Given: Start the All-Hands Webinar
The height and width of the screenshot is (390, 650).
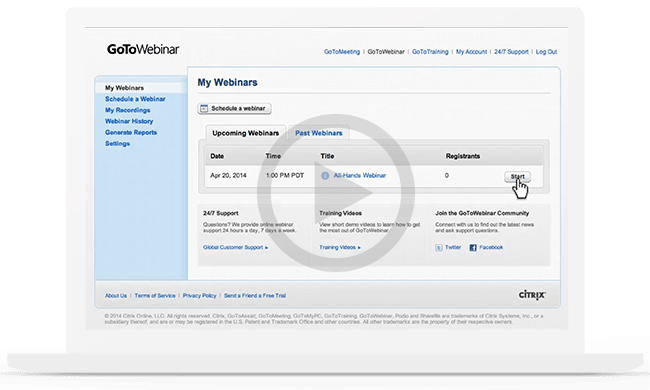Looking at the screenshot, I should (x=517, y=177).
